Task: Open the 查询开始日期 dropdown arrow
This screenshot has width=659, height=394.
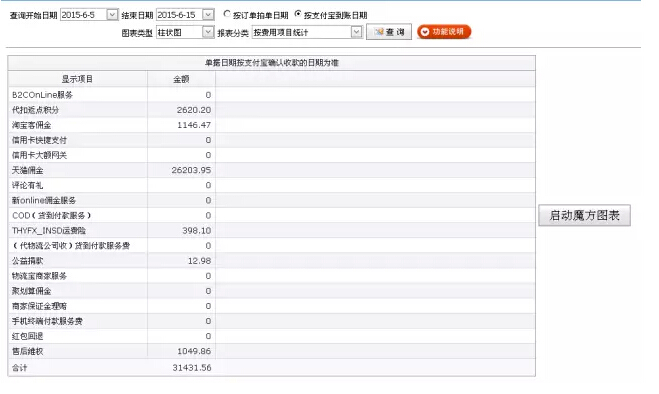Action: pos(112,15)
